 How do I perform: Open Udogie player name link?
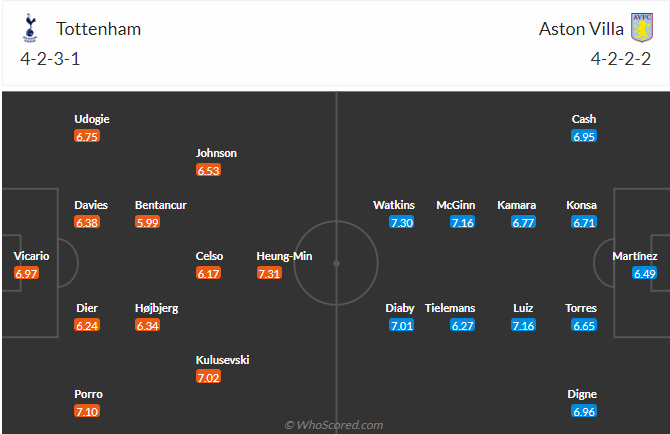[x=91, y=119]
